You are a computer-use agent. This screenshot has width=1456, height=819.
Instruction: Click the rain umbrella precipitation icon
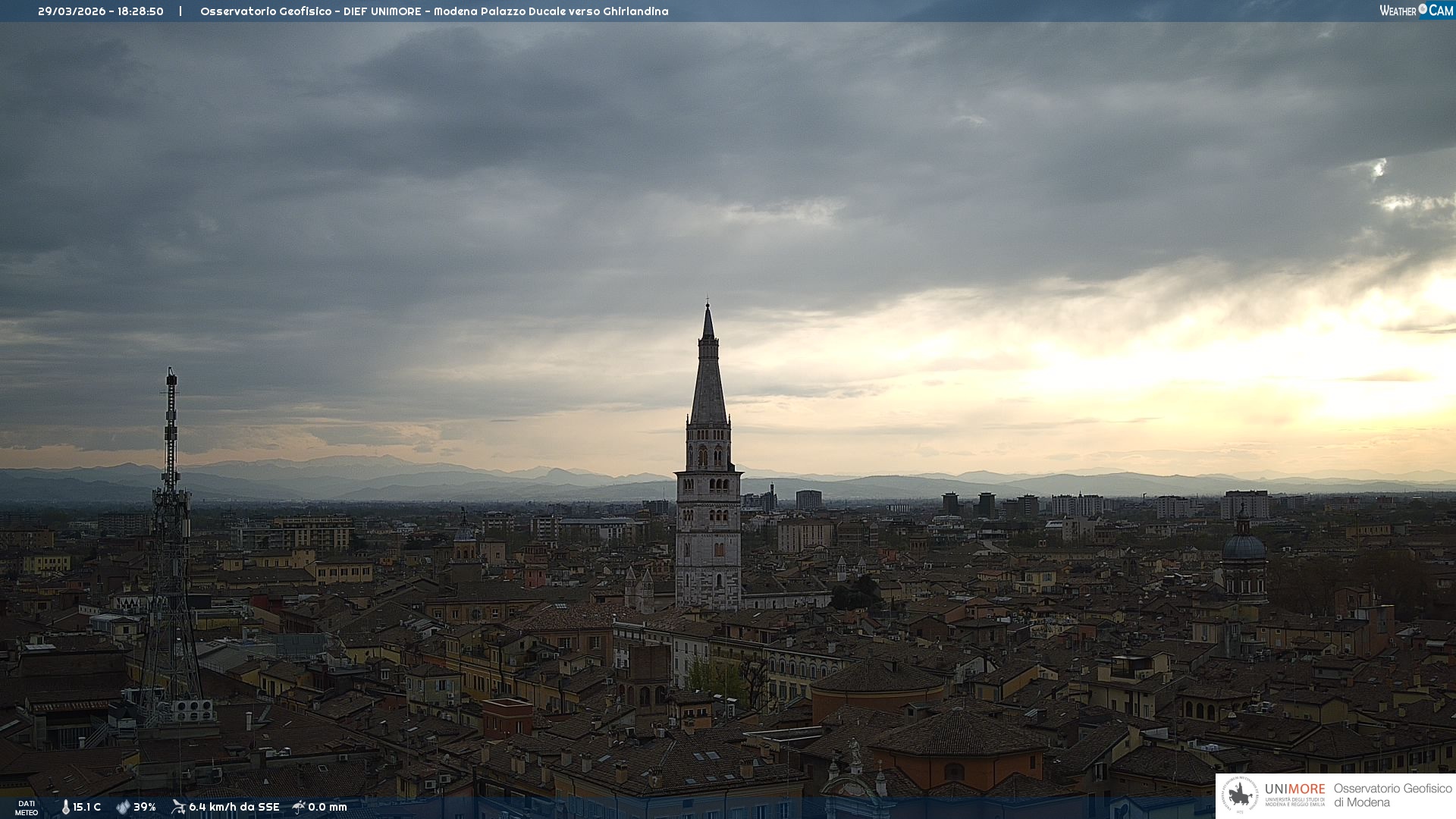pyautogui.click(x=299, y=807)
